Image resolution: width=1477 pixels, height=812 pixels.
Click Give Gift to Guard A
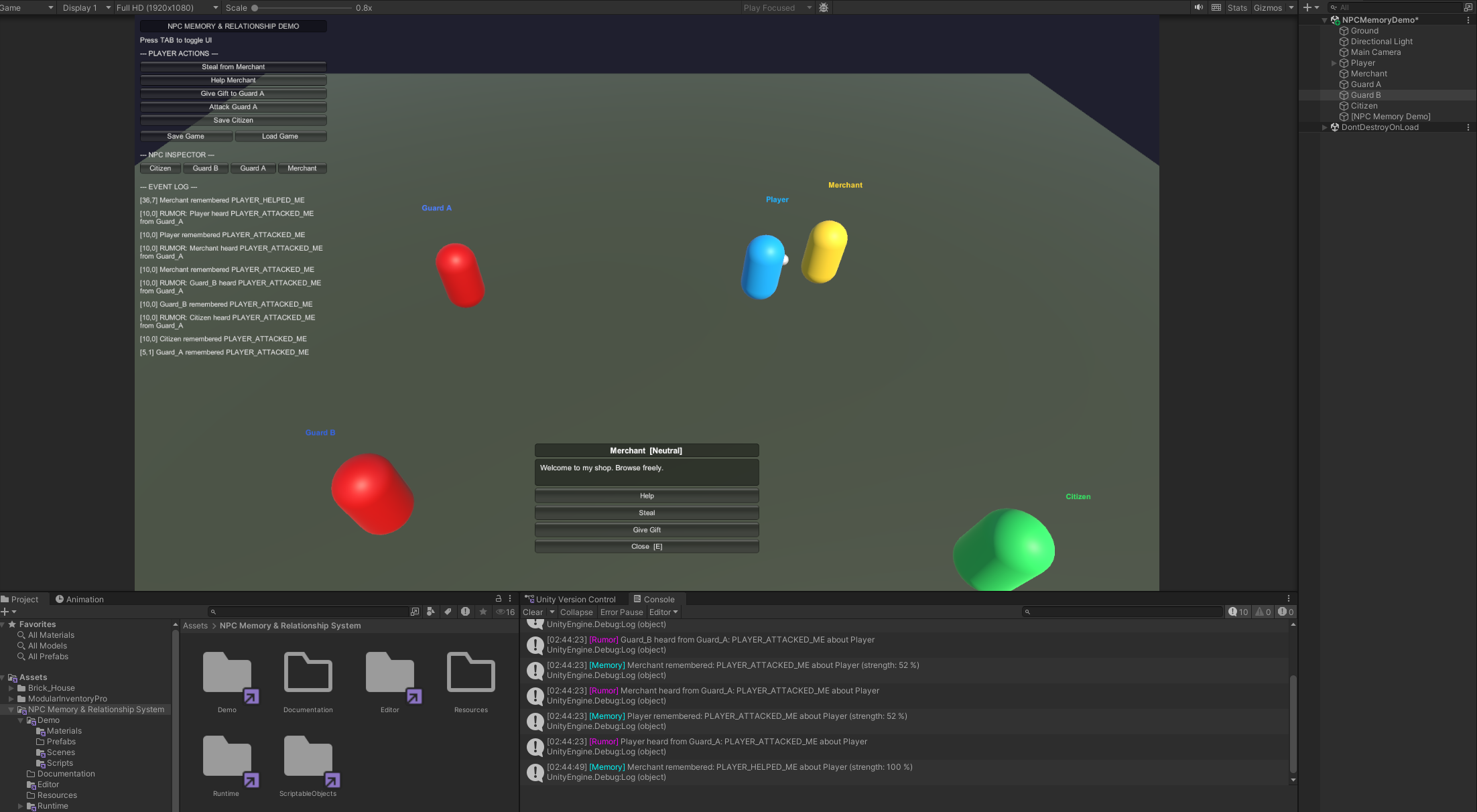pyautogui.click(x=233, y=94)
